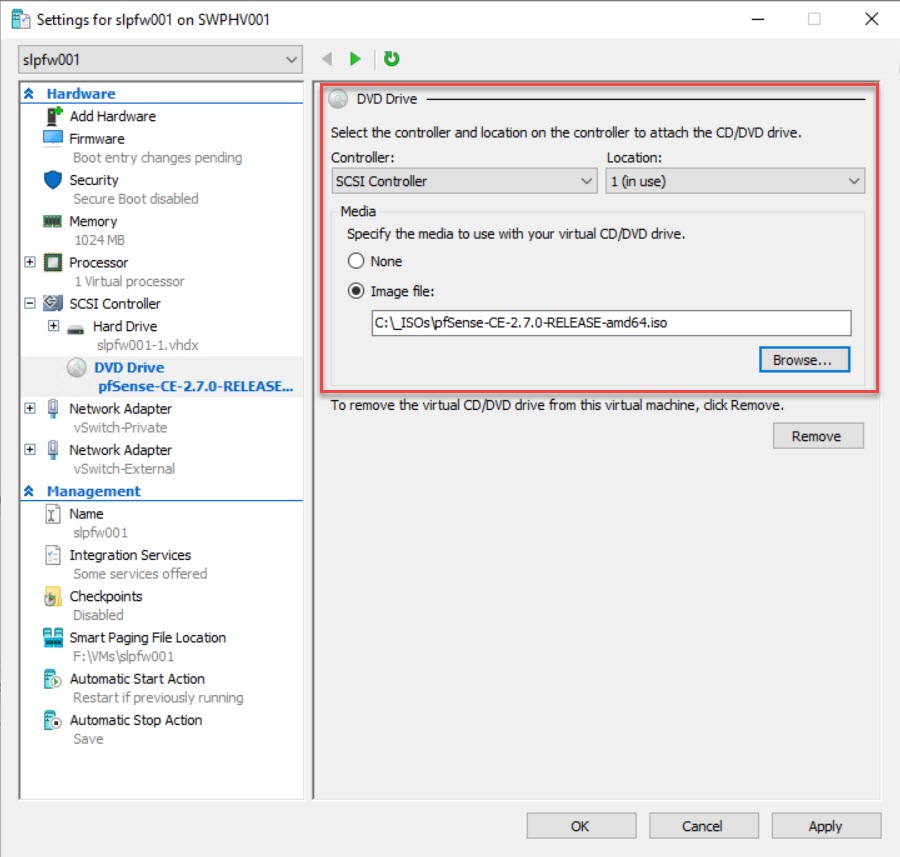Click the Automatic Start Action icon
Image resolution: width=900 pixels, height=857 pixels.
53,680
